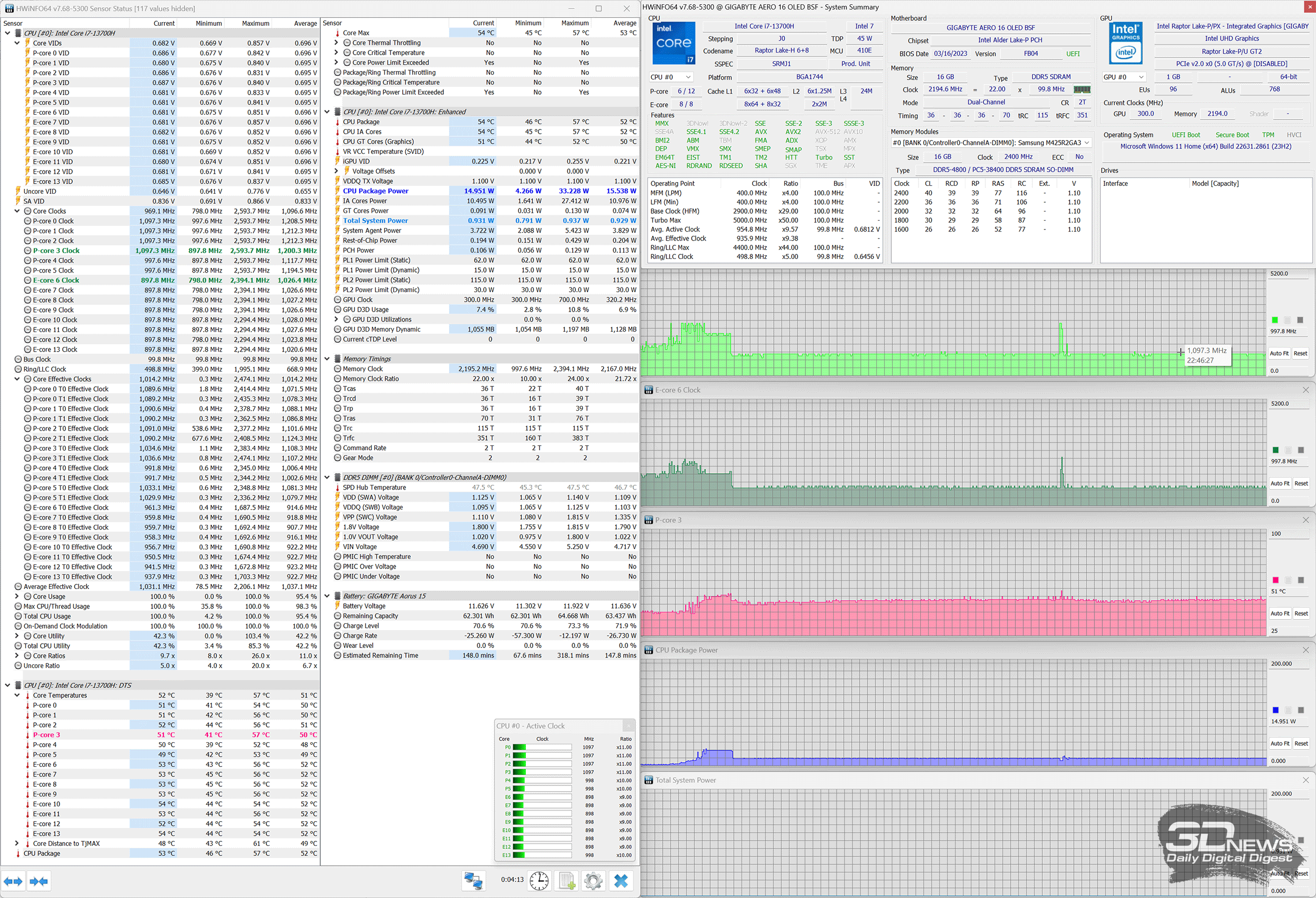Click Auto Fit on the E-core 6 Clock graph
Viewport: 1316px width, 898px height.
click(x=1279, y=484)
